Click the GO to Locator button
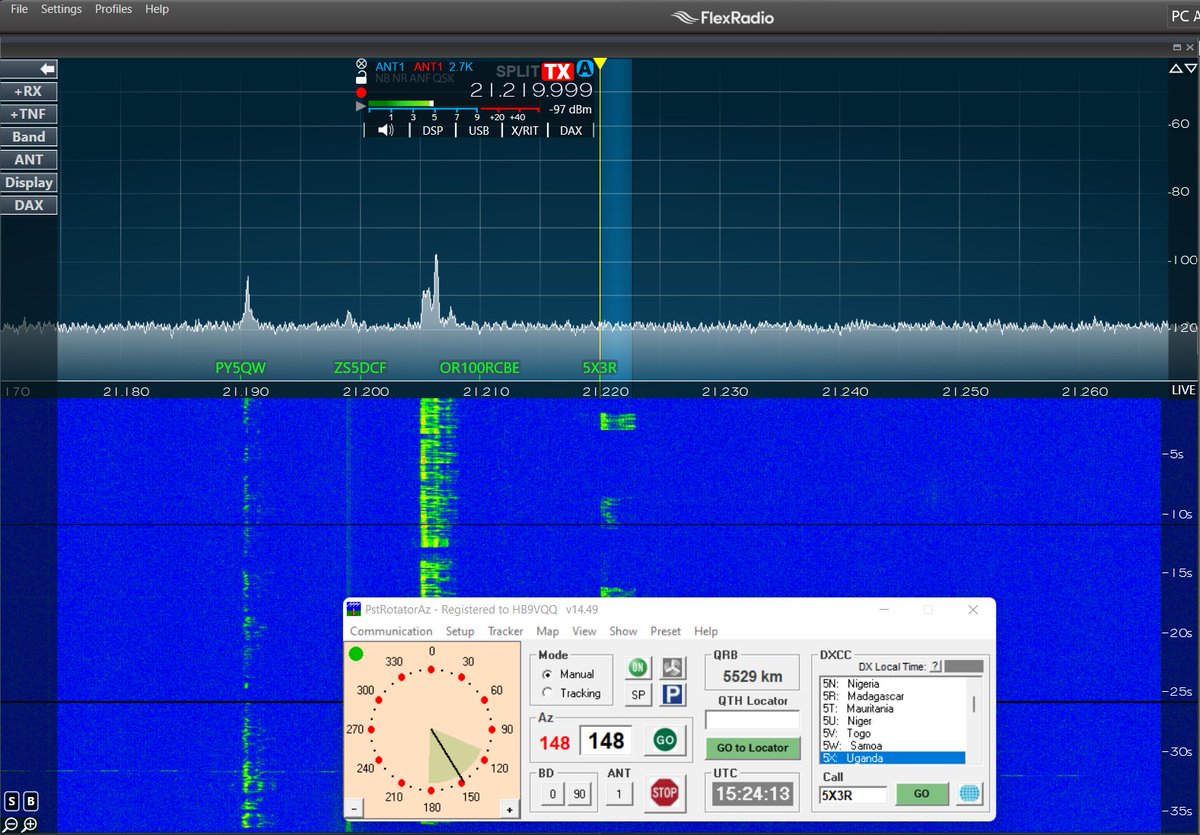1200x835 pixels. point(753,748)
